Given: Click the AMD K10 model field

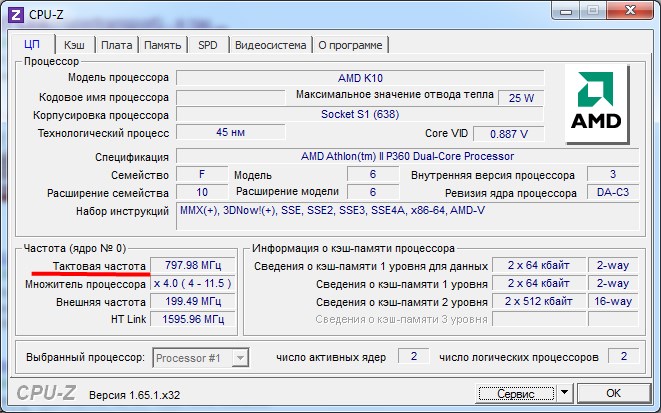Looking at the screenshot, I should click(360, 78).
